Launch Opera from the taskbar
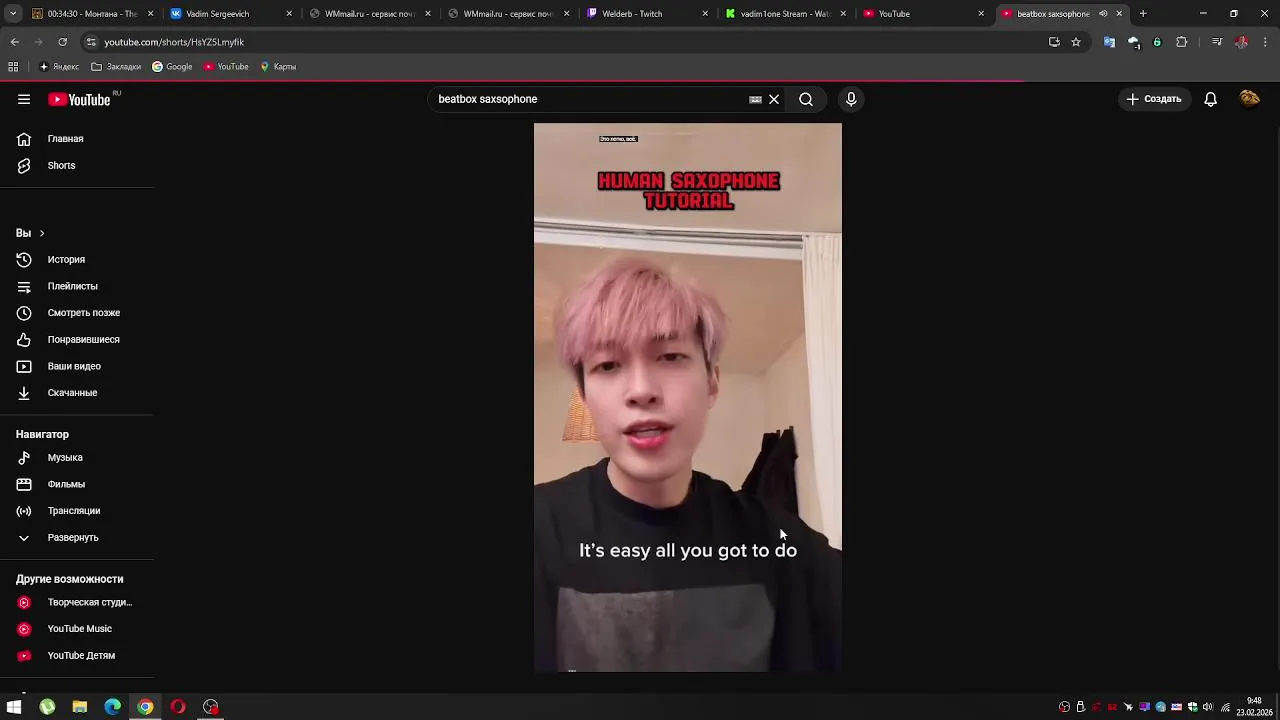1280x720 pixels. coord(178,707)
